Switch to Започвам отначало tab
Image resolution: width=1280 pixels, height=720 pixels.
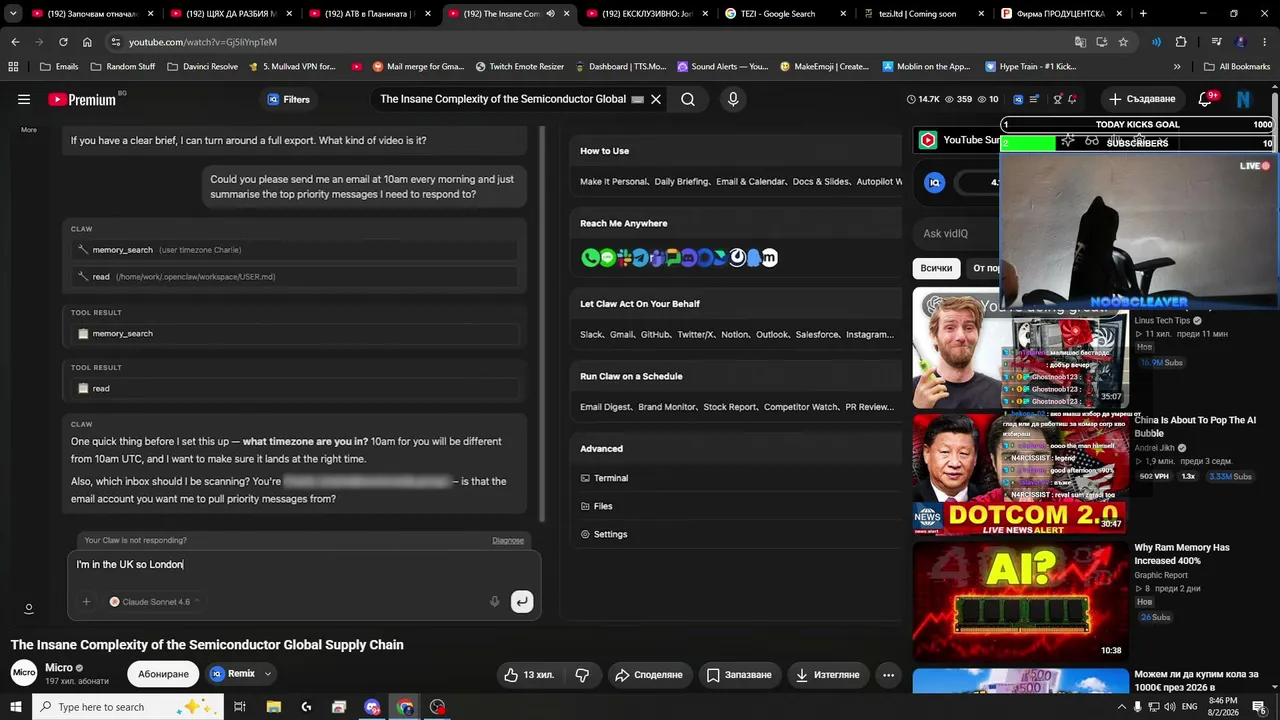(x=93, y=14)
